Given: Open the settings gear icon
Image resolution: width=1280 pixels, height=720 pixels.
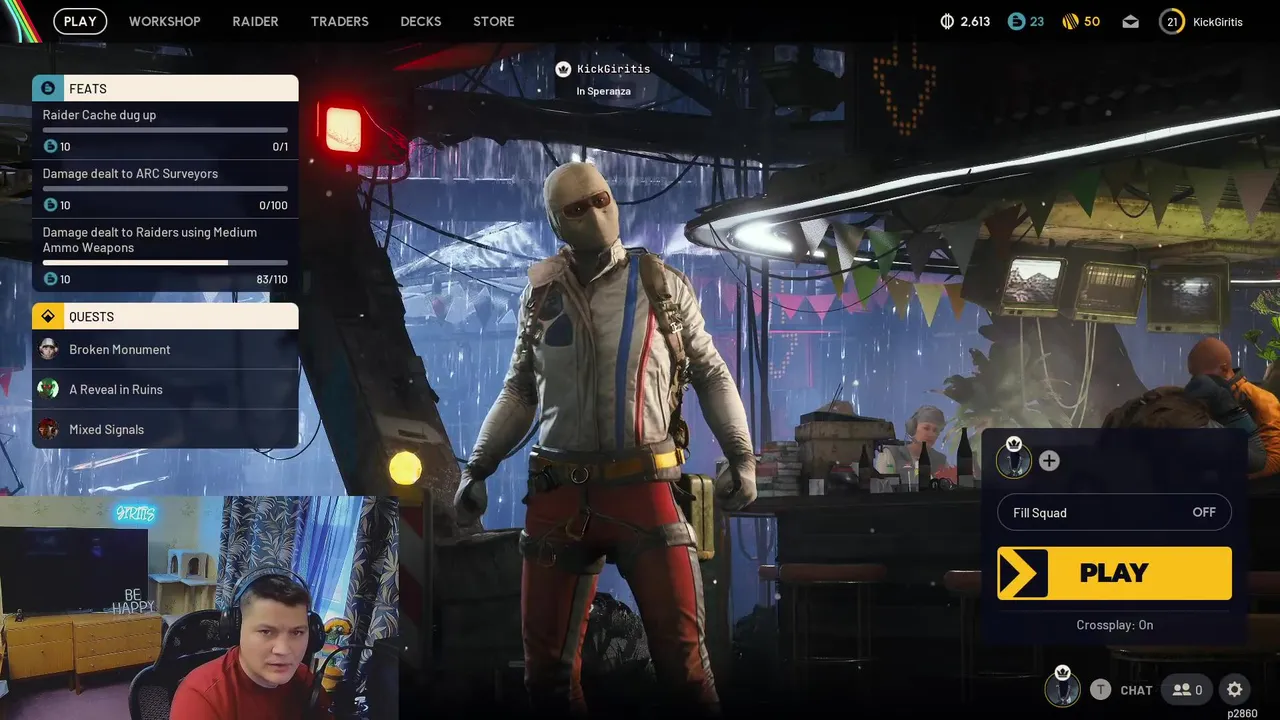Looking at the screenshot, I should coord(1235,690).
